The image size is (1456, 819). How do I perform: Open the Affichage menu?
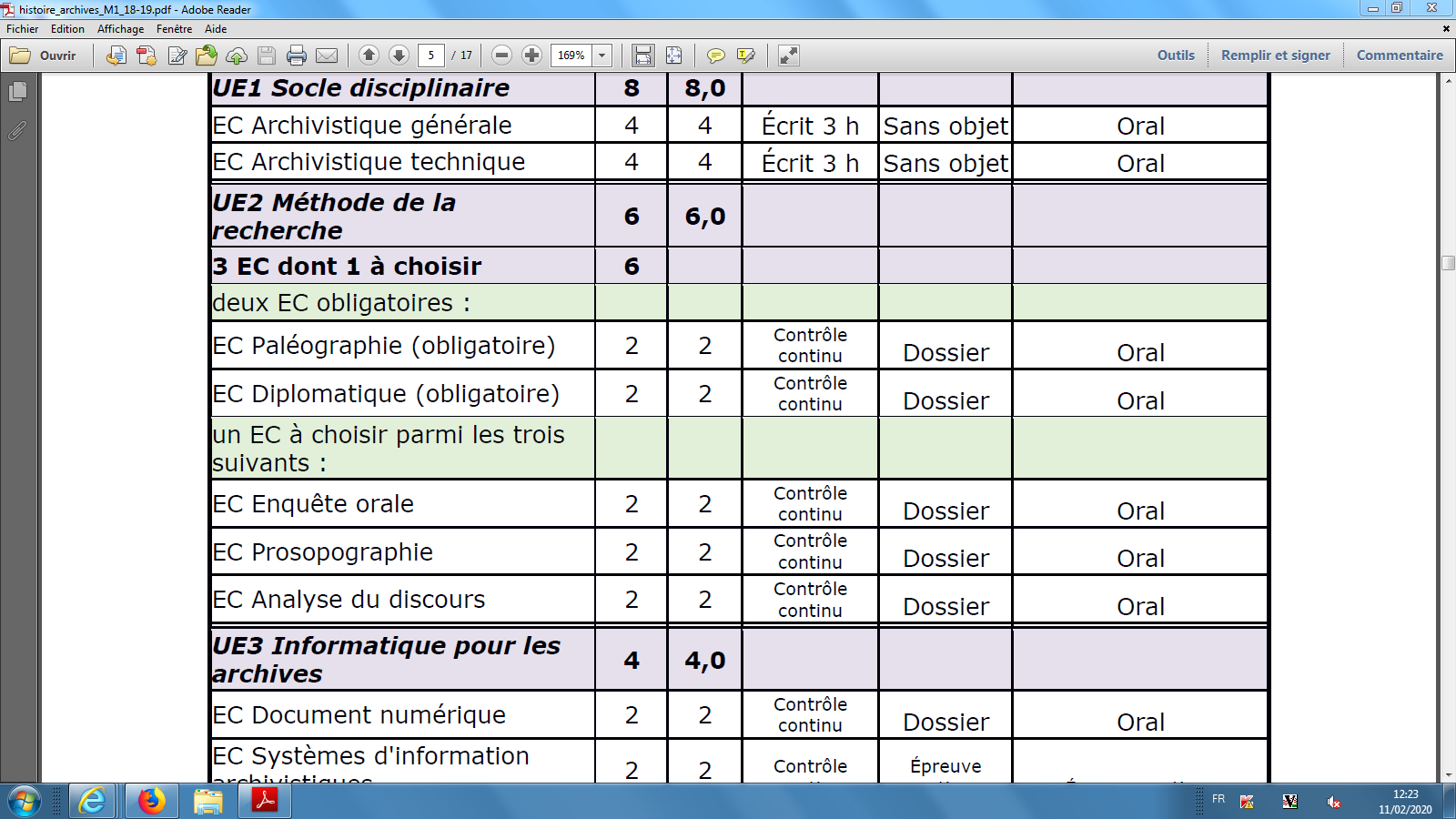121,29
